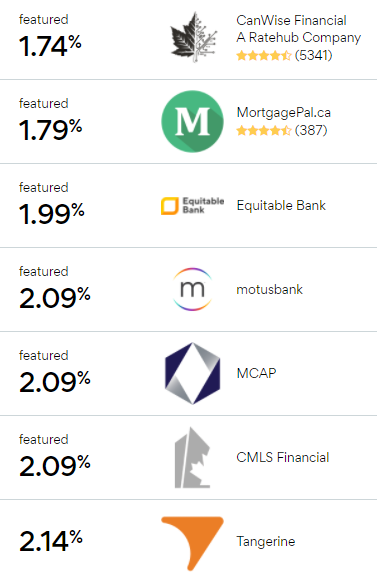Select the 1.99% Equitable Bank rate
377x574 pixels.
coord(52,214)
